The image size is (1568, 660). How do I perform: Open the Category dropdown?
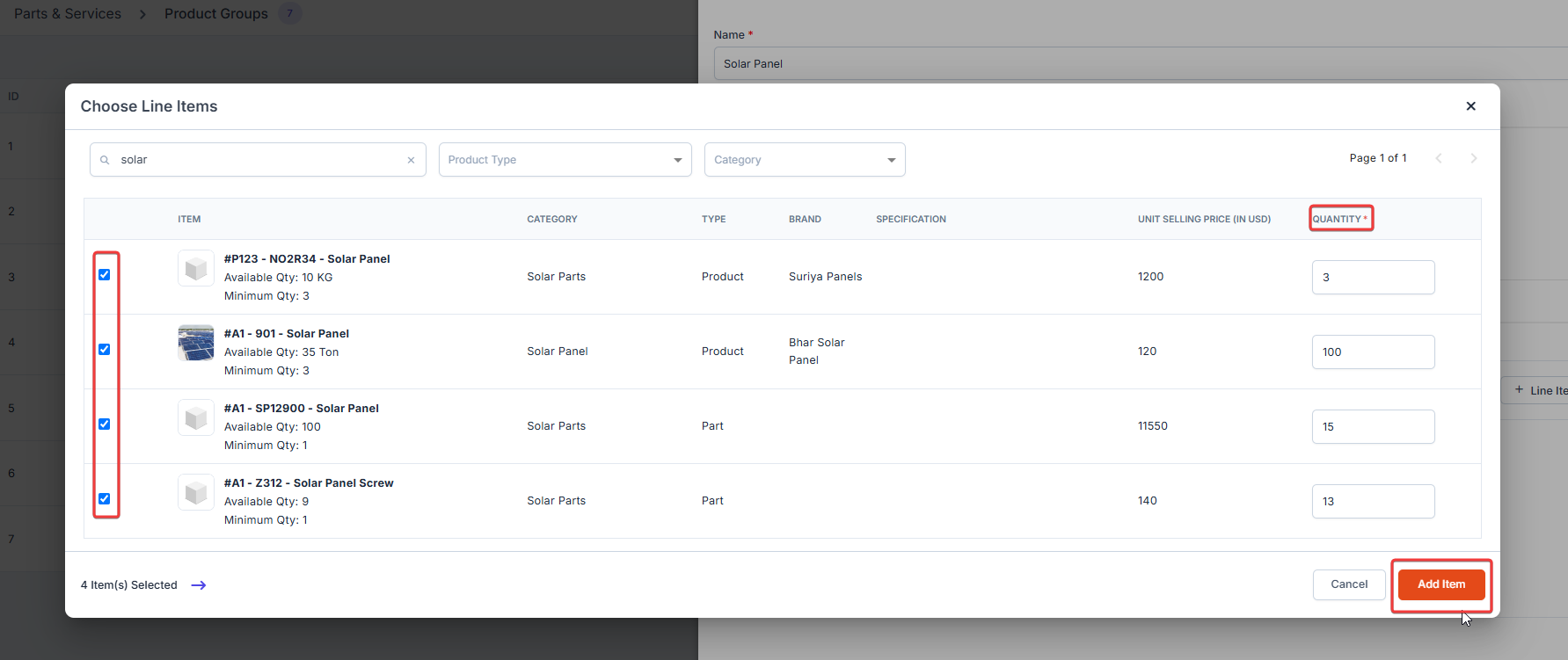click(x=805, y=160)
